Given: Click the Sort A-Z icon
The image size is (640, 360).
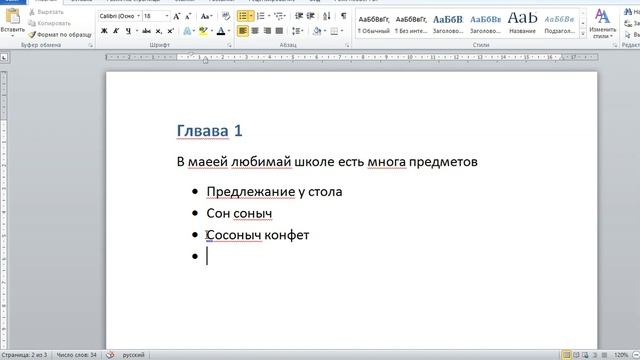Looking at the screenshot, I should coord(327,16).
